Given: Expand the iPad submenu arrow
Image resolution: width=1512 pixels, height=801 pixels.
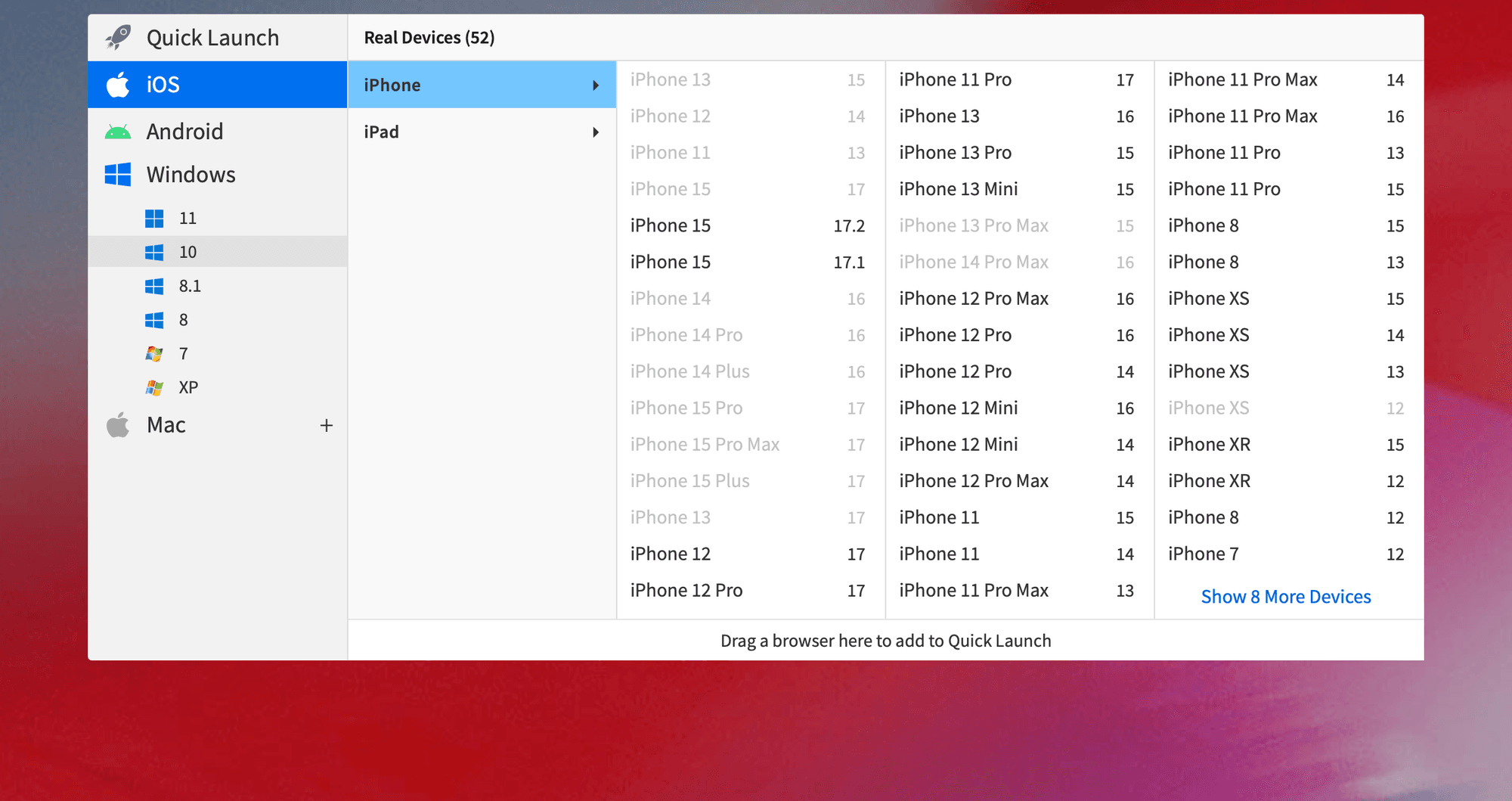Looking at the screenshot, I should pyautogui.click(x=596, y=132).
